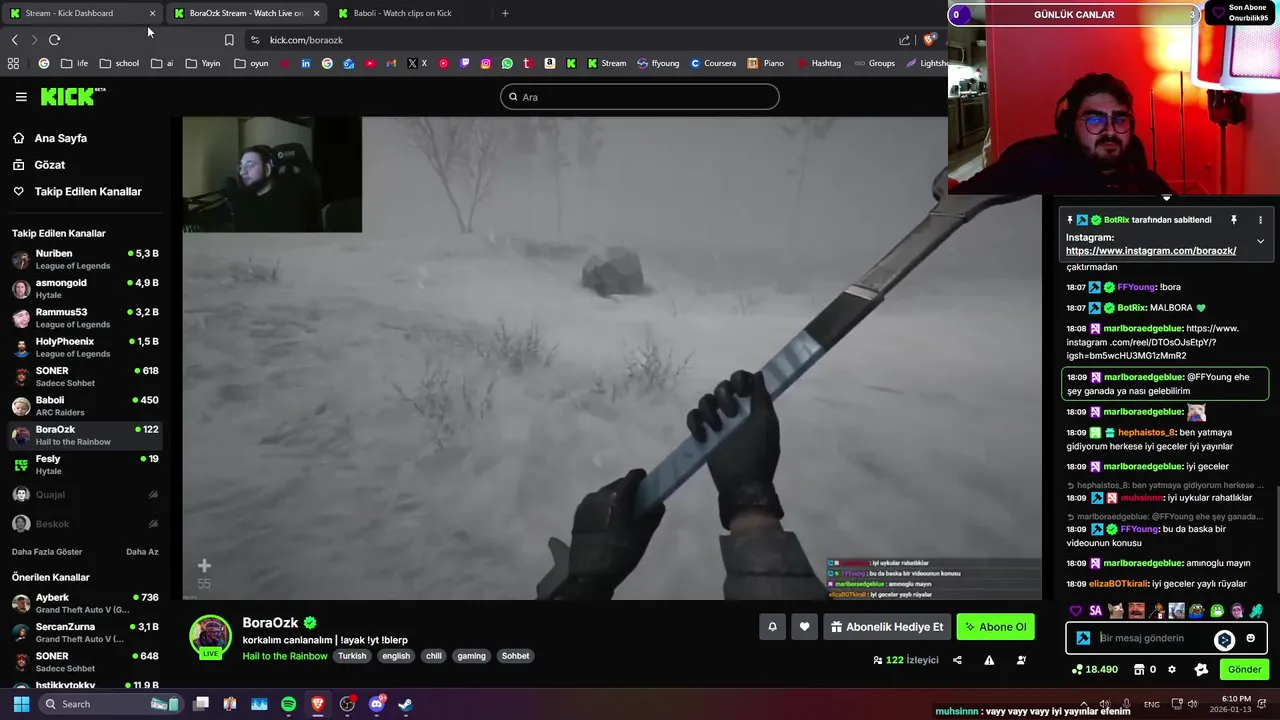This screenshot has height=720, width=1280.
Task: Click the report warning triangle icon
Action: 989,660
